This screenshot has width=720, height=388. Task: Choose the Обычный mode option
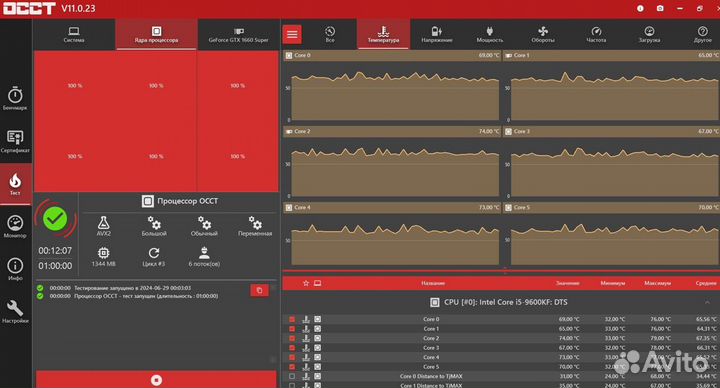pyautogui.click(x=204, y=226)
